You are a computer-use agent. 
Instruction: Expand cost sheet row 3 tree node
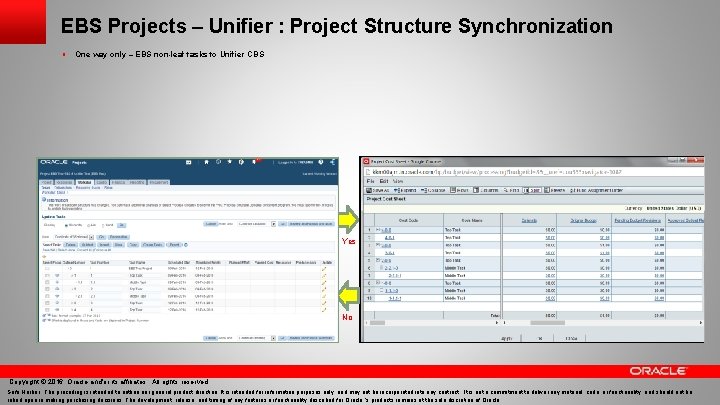[378, 245]
